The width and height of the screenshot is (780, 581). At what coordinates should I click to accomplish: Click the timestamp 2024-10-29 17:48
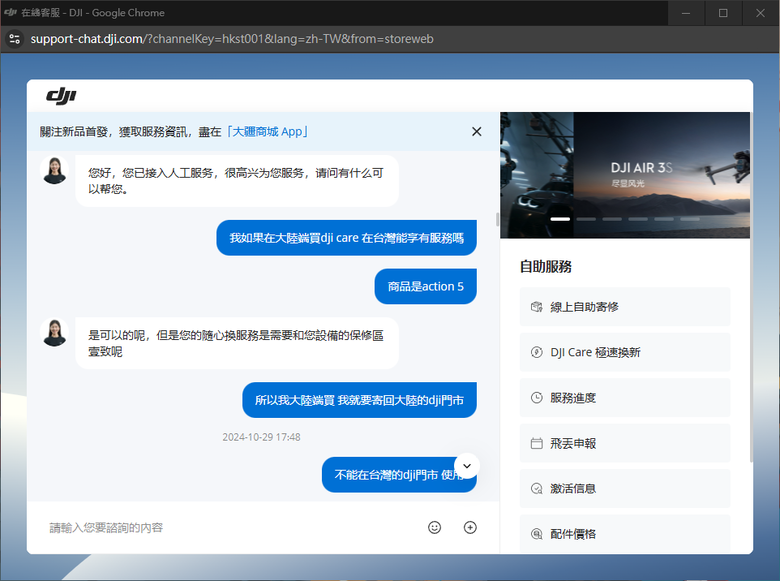click(261, 437)
